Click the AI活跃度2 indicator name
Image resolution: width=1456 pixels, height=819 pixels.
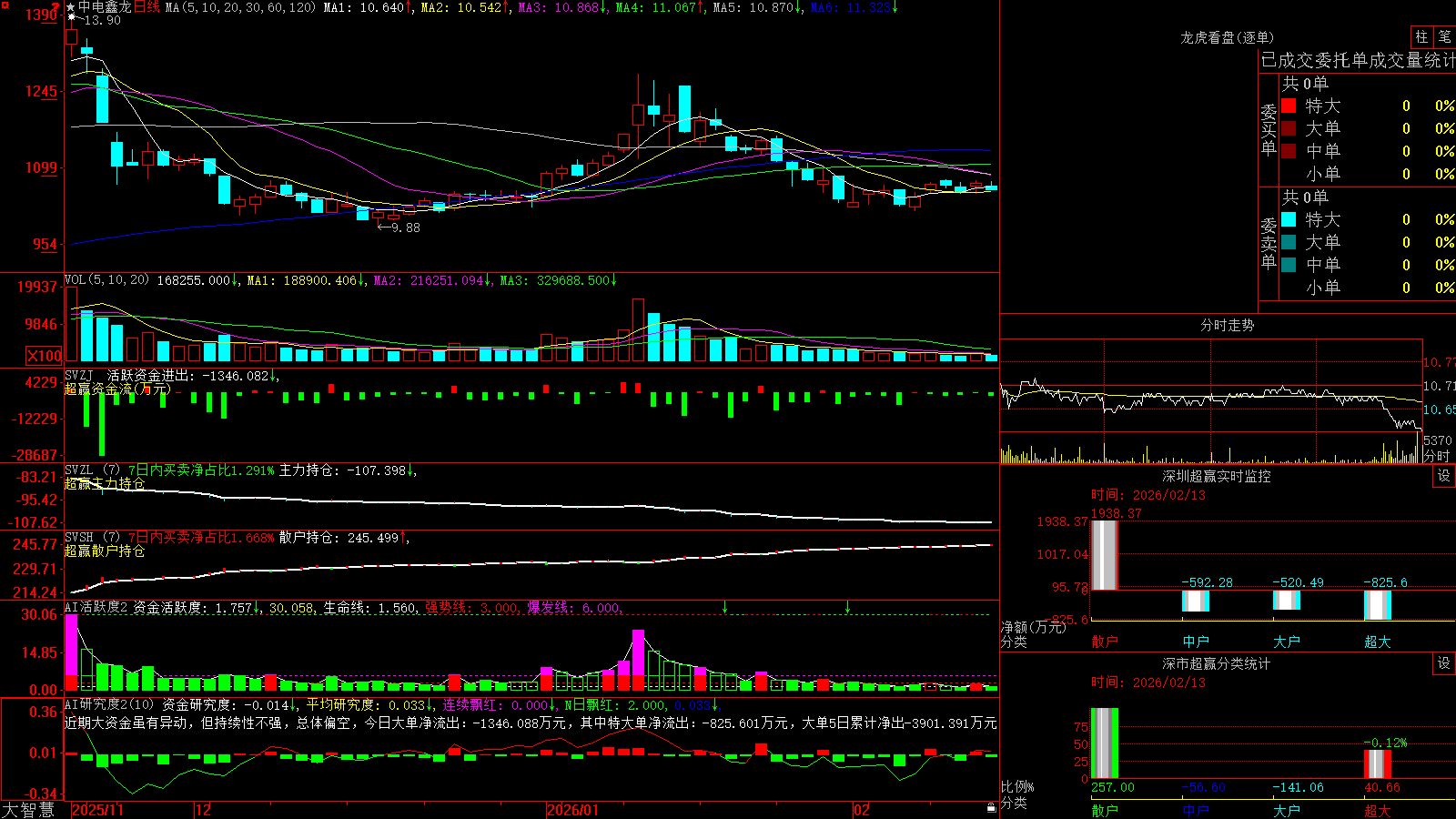tap(96, 607)
